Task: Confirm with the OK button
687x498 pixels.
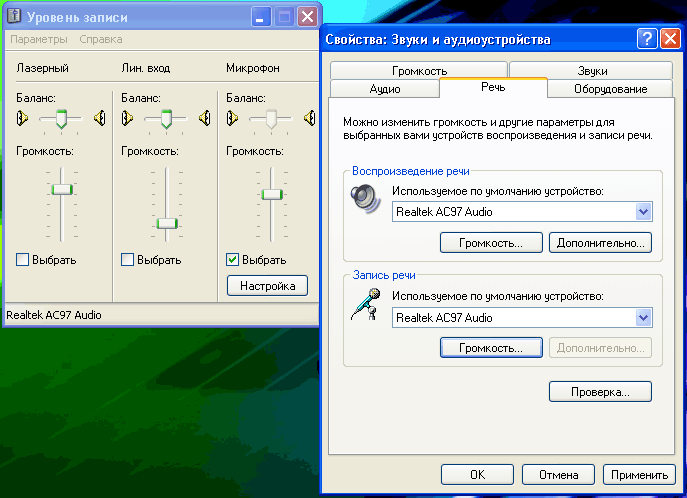Action: (477, 475)
